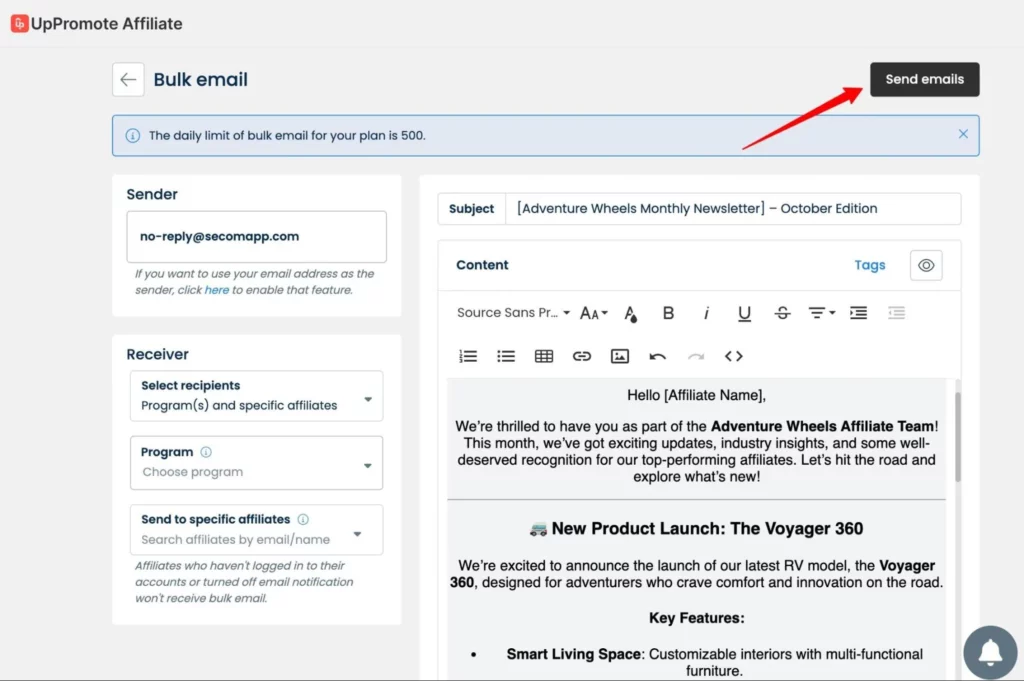
Task: Insert an image into the email
Action: coord(620,356)
